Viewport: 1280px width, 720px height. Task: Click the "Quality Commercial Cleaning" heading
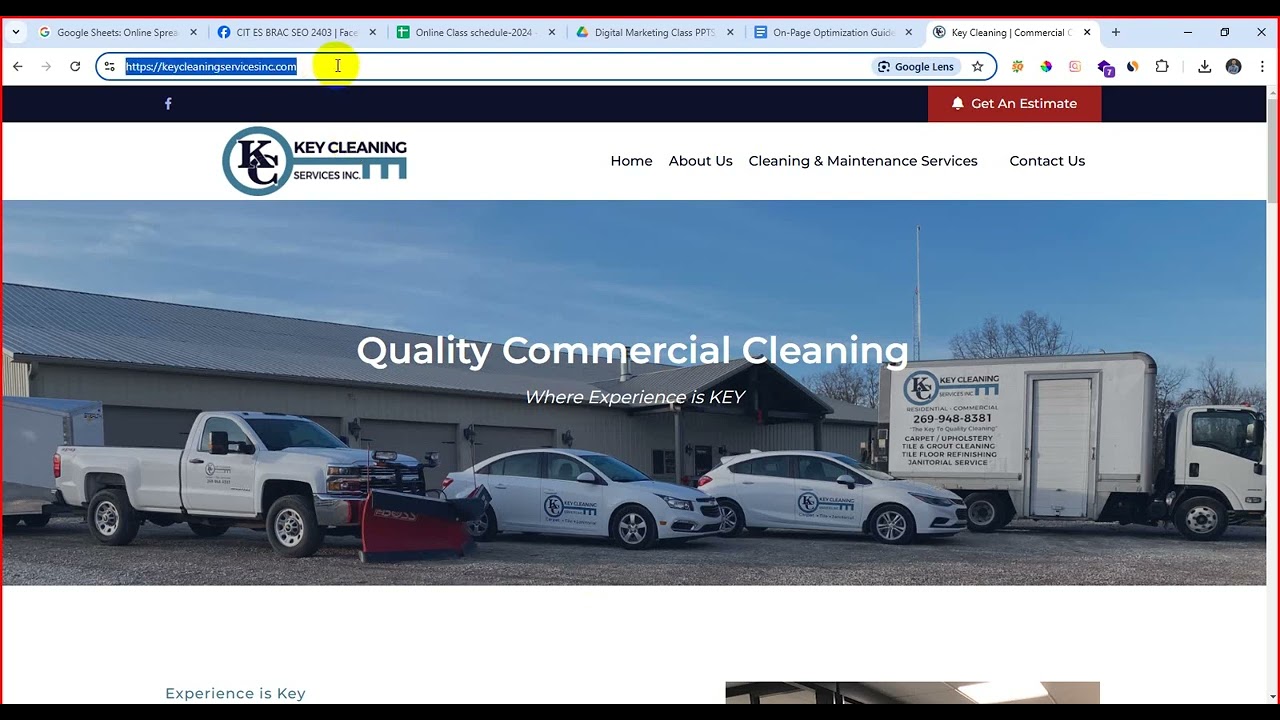[633, 350]
